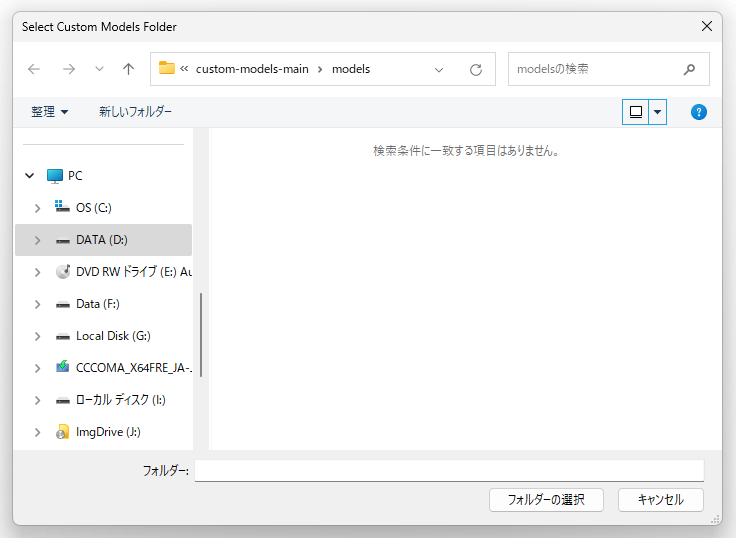This screenshot has width=736, height=538.
Task: Go up one folder level
Action: click(x=128, y=69)
